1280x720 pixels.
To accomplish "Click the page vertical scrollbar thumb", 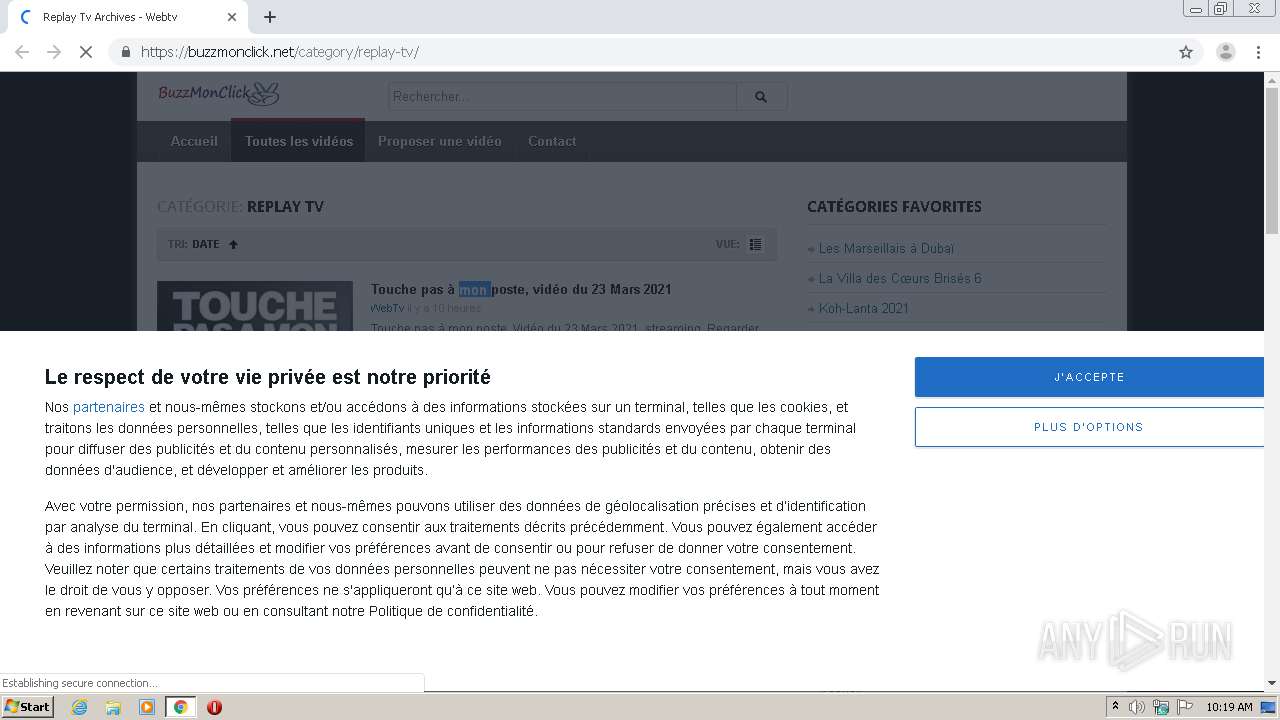I will 1272,161.
